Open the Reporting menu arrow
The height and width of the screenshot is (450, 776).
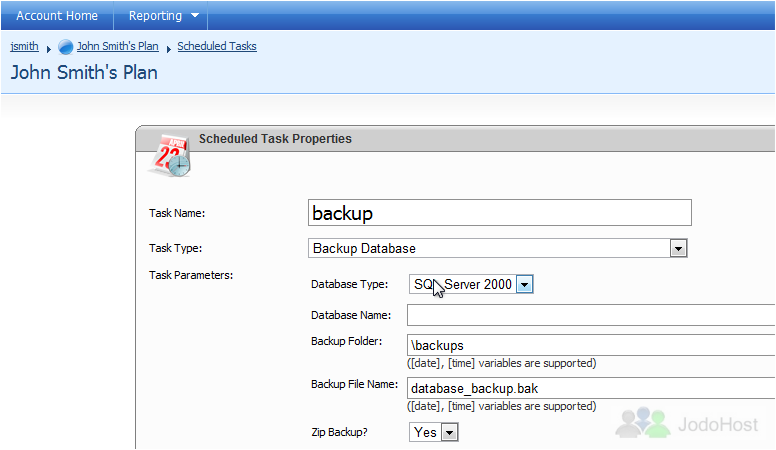(x=195, y=16)
